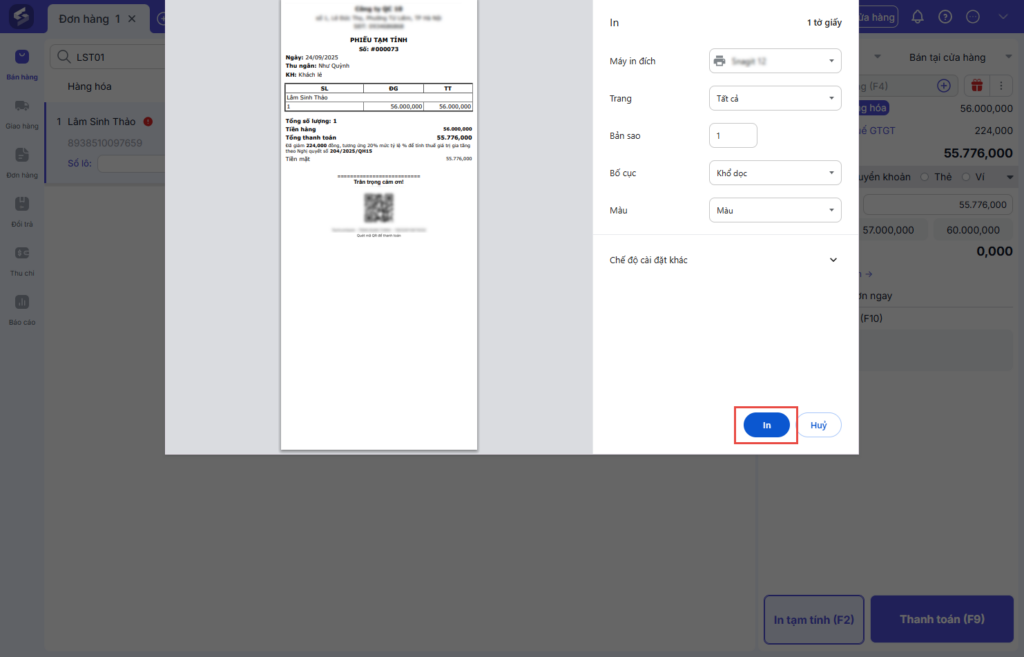Click the app logo icon
1024x657 pixels.
click(x=22, y=16)
